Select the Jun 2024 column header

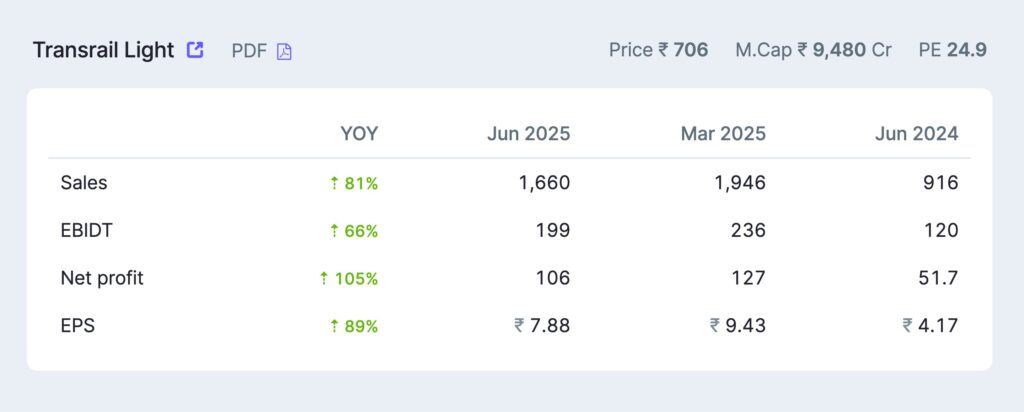tap(917, 134)
